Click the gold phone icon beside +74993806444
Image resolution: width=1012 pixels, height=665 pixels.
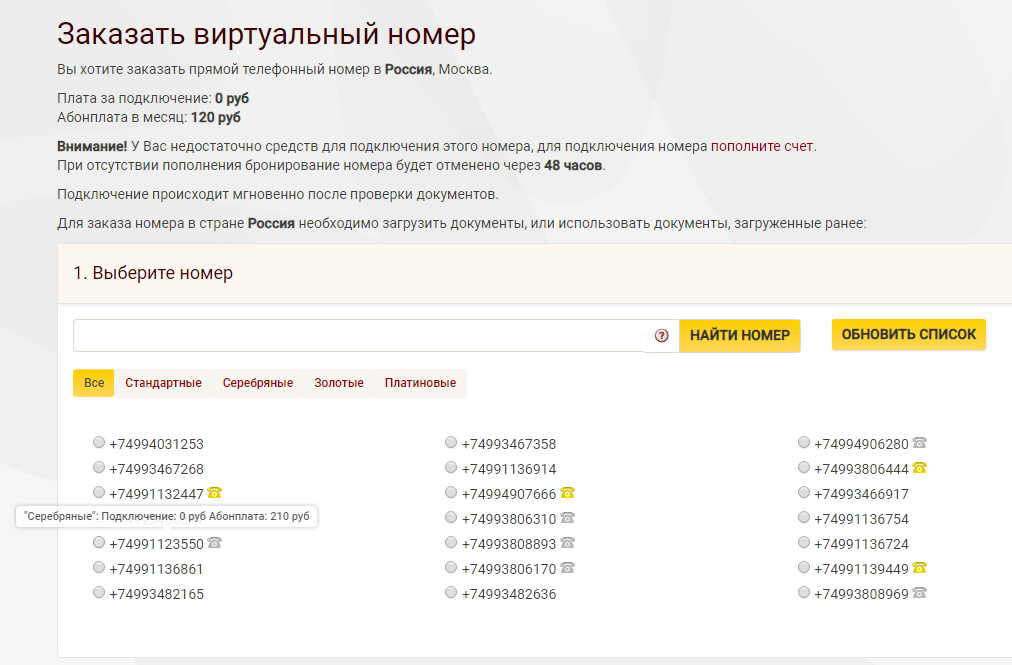pos(920,467)
